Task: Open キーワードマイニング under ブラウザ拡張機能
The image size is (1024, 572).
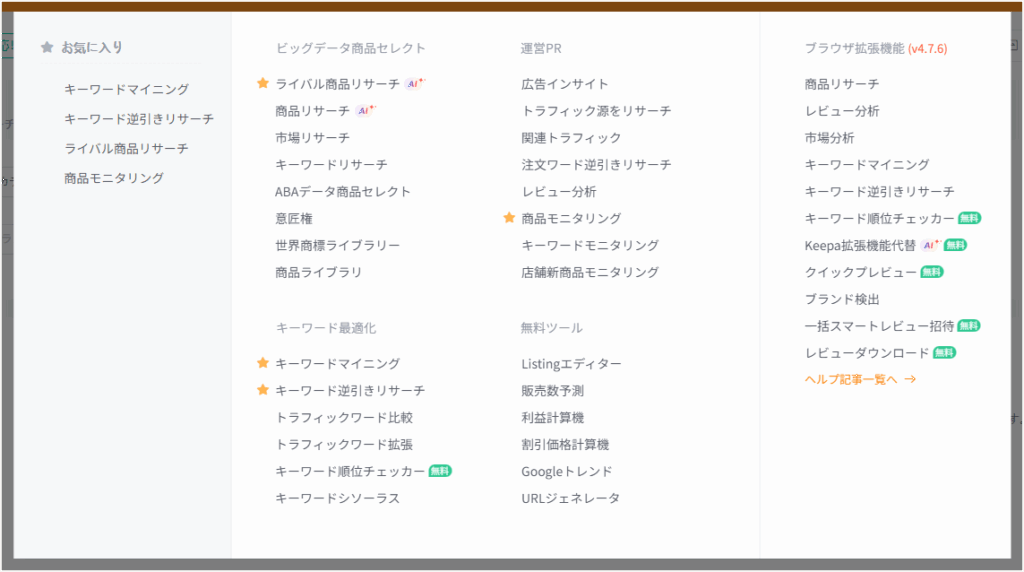Action: coord(867,164)
